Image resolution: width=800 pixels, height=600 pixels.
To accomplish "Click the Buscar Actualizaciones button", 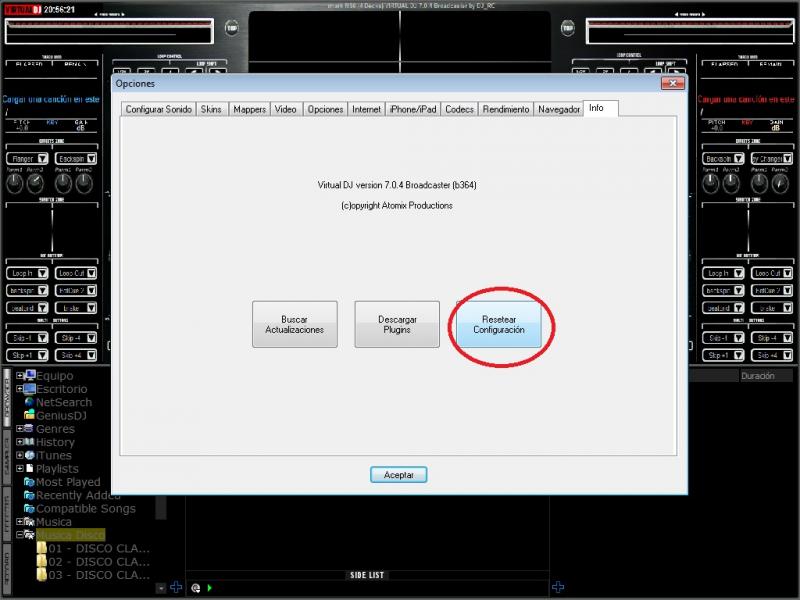I will (x=294, y=324).
